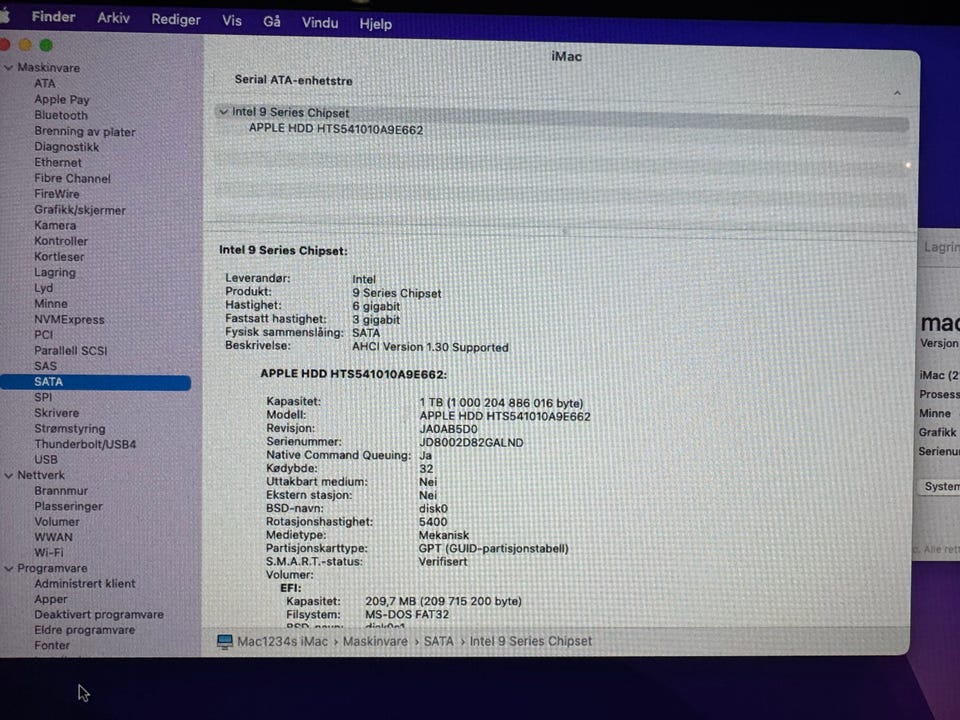This screenshot has width=960, height=720.
Task: Click the Serial ATA-enhetstre column header
Action: point(293,80)
